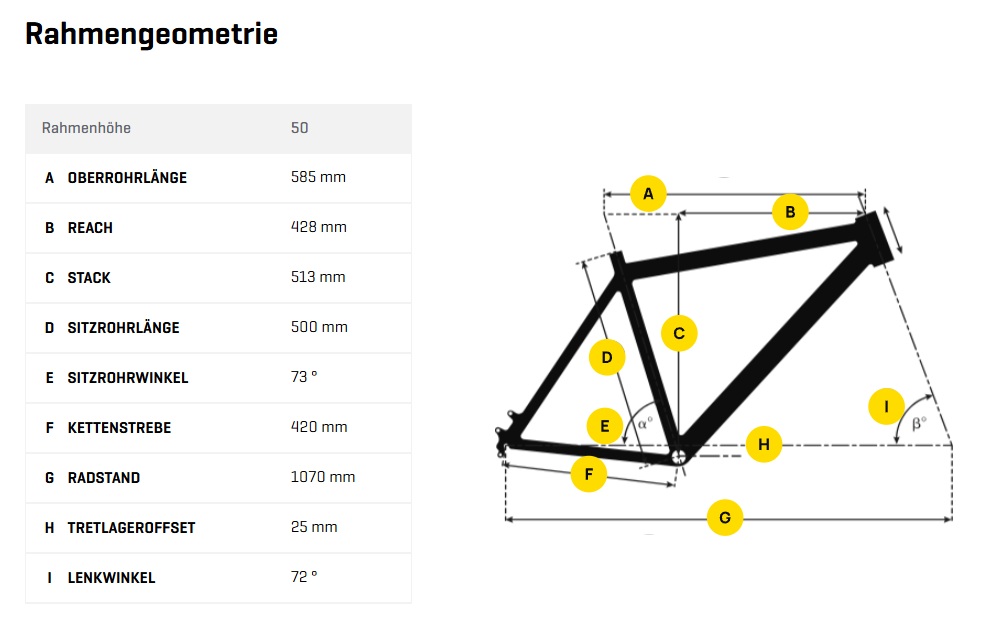The image size is (1005, 620).
Task: Click yellow marker I near angle beta
Action: [x=886, y=406]
